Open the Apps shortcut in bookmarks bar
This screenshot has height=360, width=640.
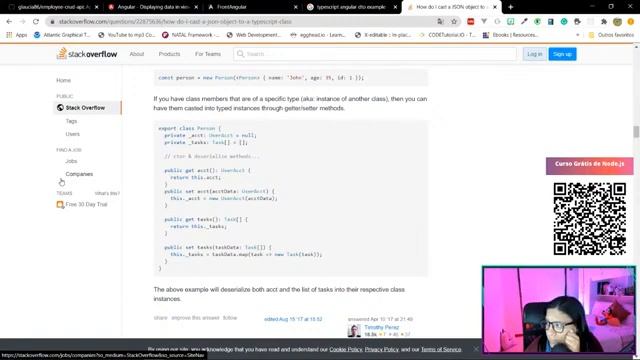point(17,35)
